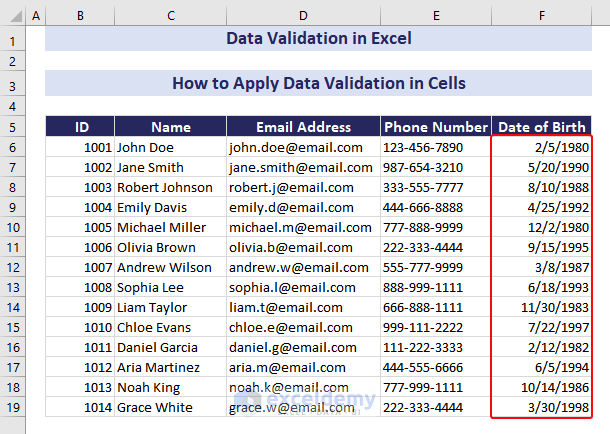Select Emily Davis's email address cell
This screenshot has width=610, height=434.
303,207
